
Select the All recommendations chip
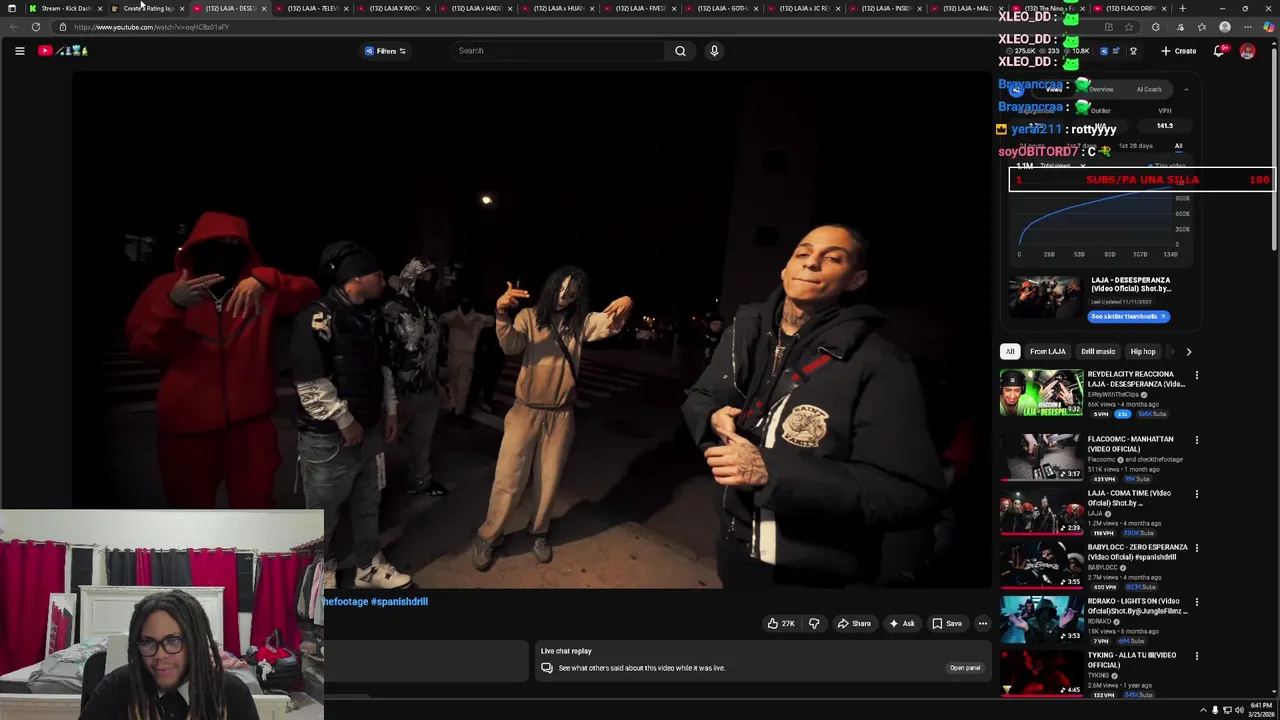click(x=1010, y=352)
